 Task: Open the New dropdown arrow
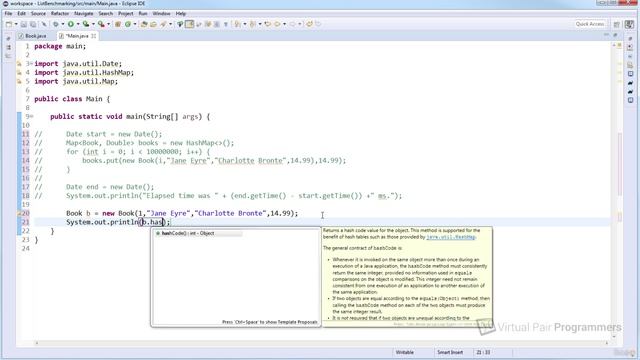point(16,24)
